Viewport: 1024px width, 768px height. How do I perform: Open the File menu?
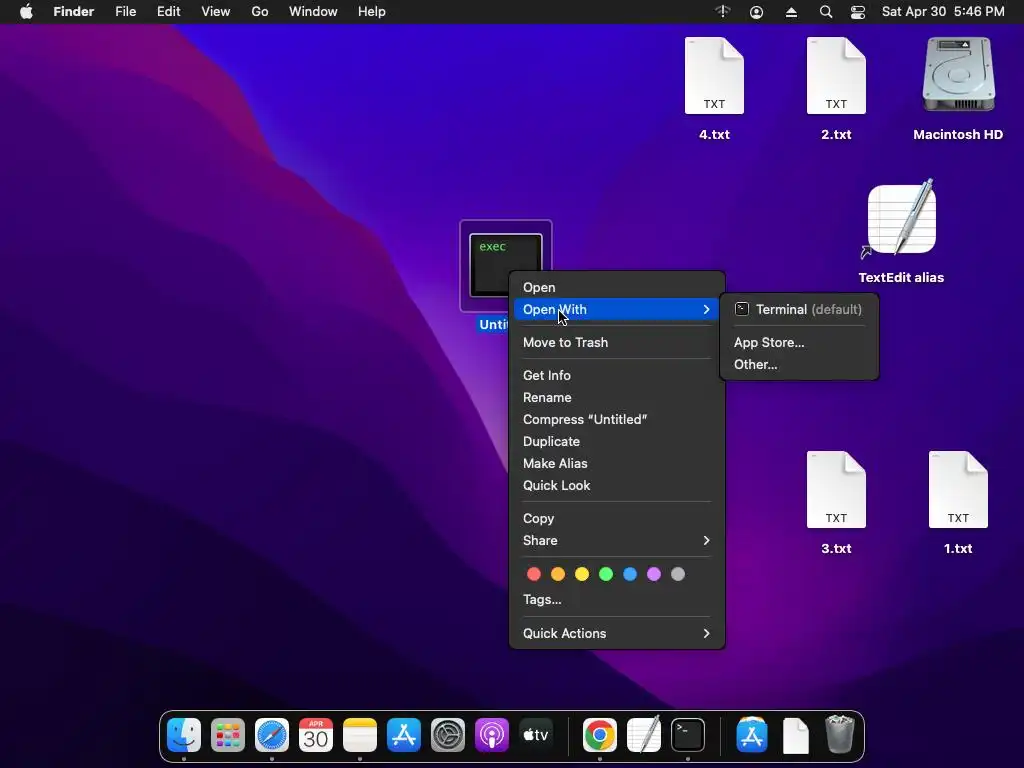(x=125, y=12)
